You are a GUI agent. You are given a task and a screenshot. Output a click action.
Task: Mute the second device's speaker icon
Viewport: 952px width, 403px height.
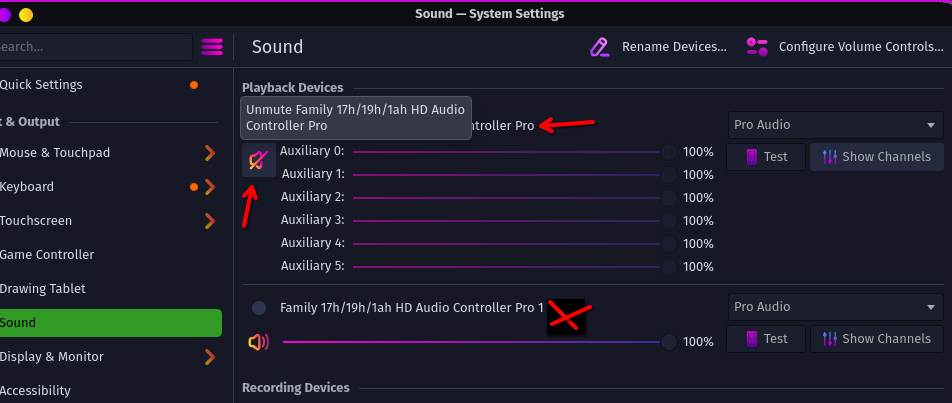coord(258,342)
